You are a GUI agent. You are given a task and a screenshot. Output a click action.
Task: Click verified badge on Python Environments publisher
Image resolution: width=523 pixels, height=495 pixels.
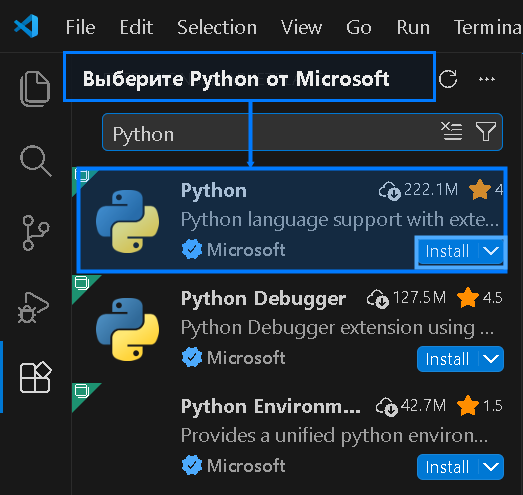(x=192, y=465)
